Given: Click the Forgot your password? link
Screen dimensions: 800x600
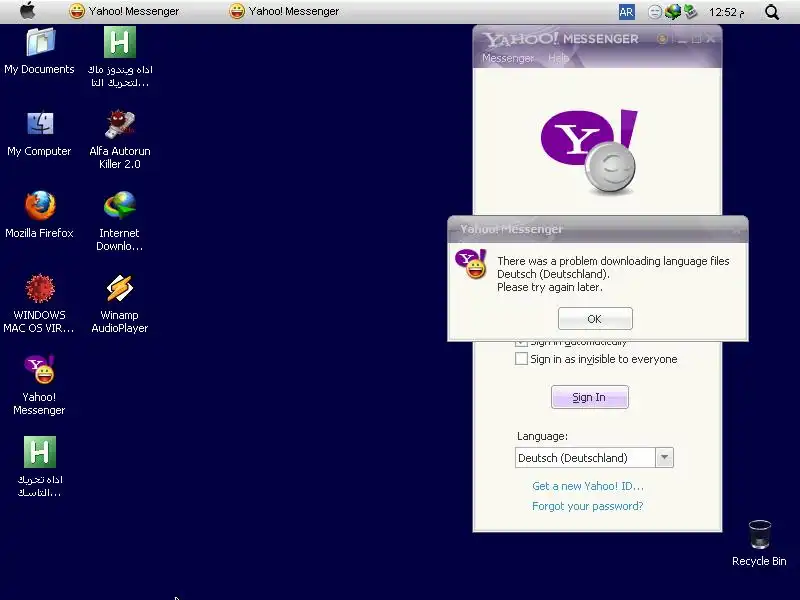Looking at the screenshot, I should [587, 506].
